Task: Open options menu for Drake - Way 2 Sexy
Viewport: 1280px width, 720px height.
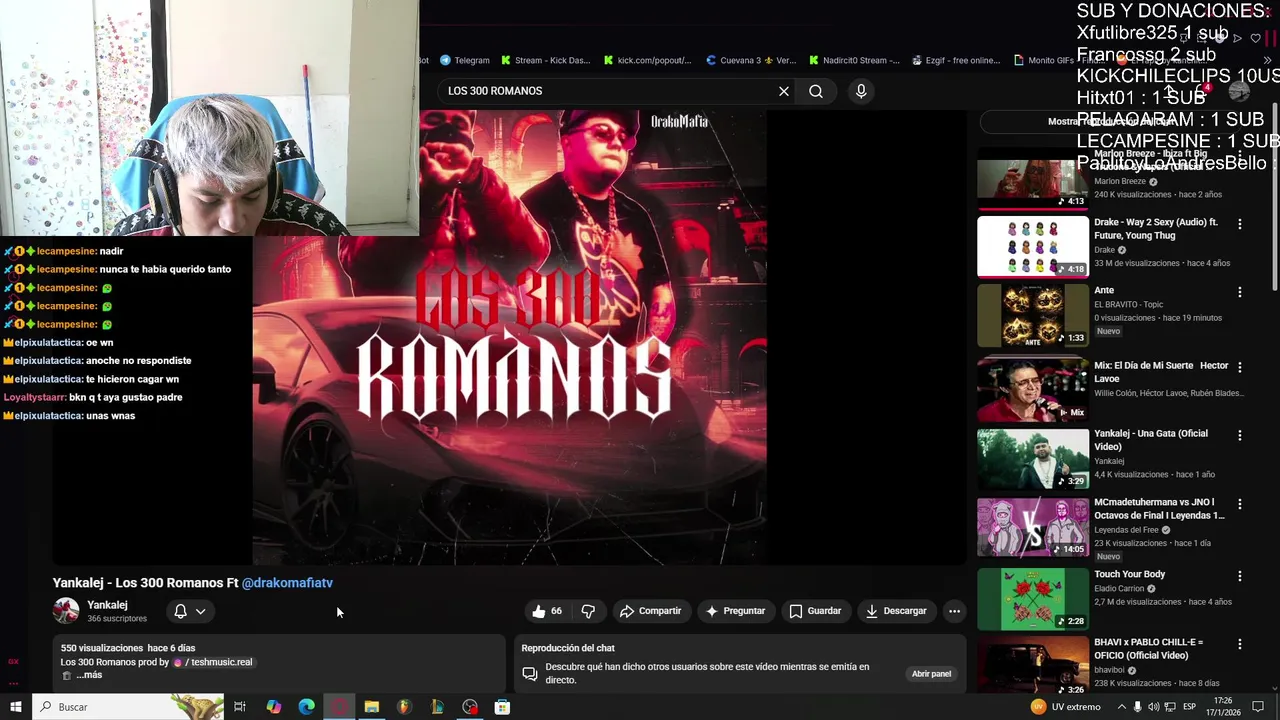Action: [1240, 224]
